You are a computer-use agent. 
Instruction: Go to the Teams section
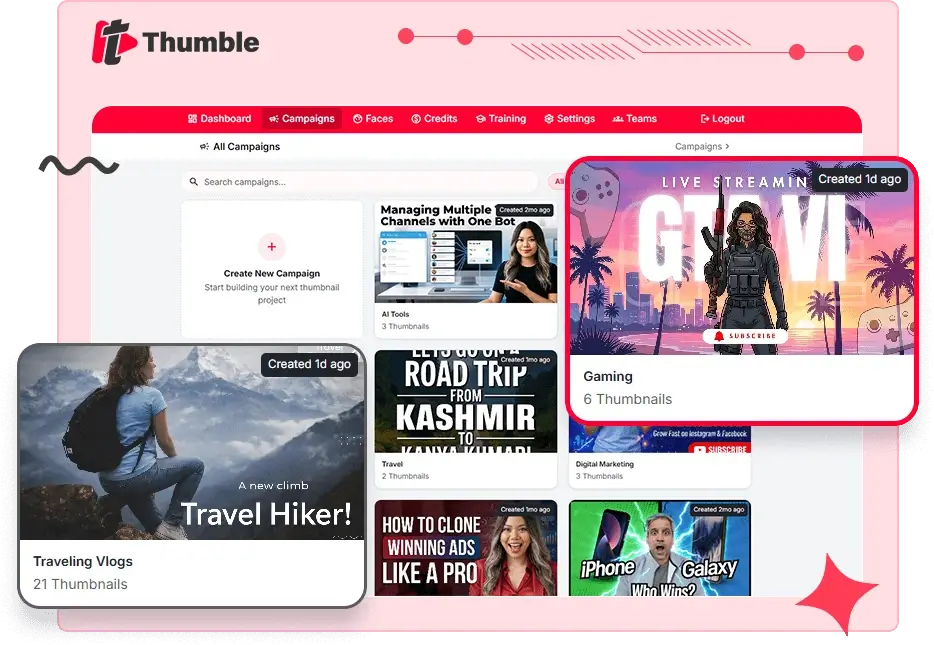point(634,119)
